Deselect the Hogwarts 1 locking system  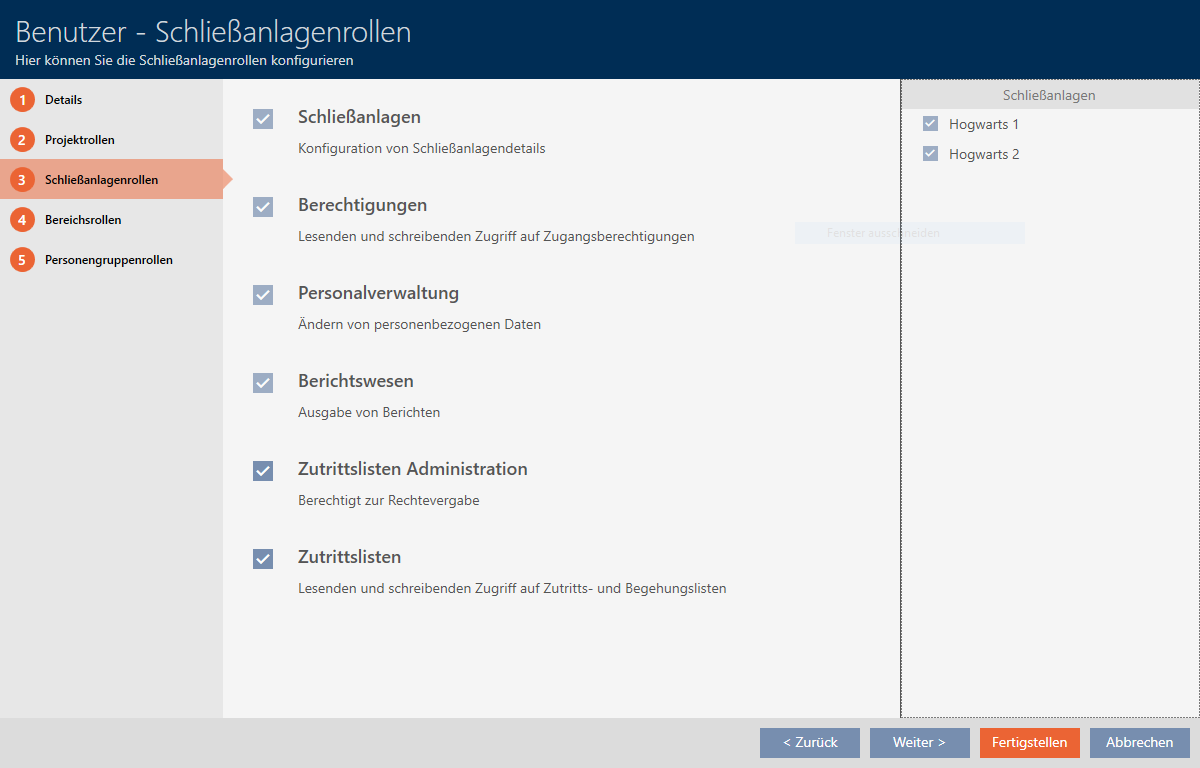pos(930,124)
